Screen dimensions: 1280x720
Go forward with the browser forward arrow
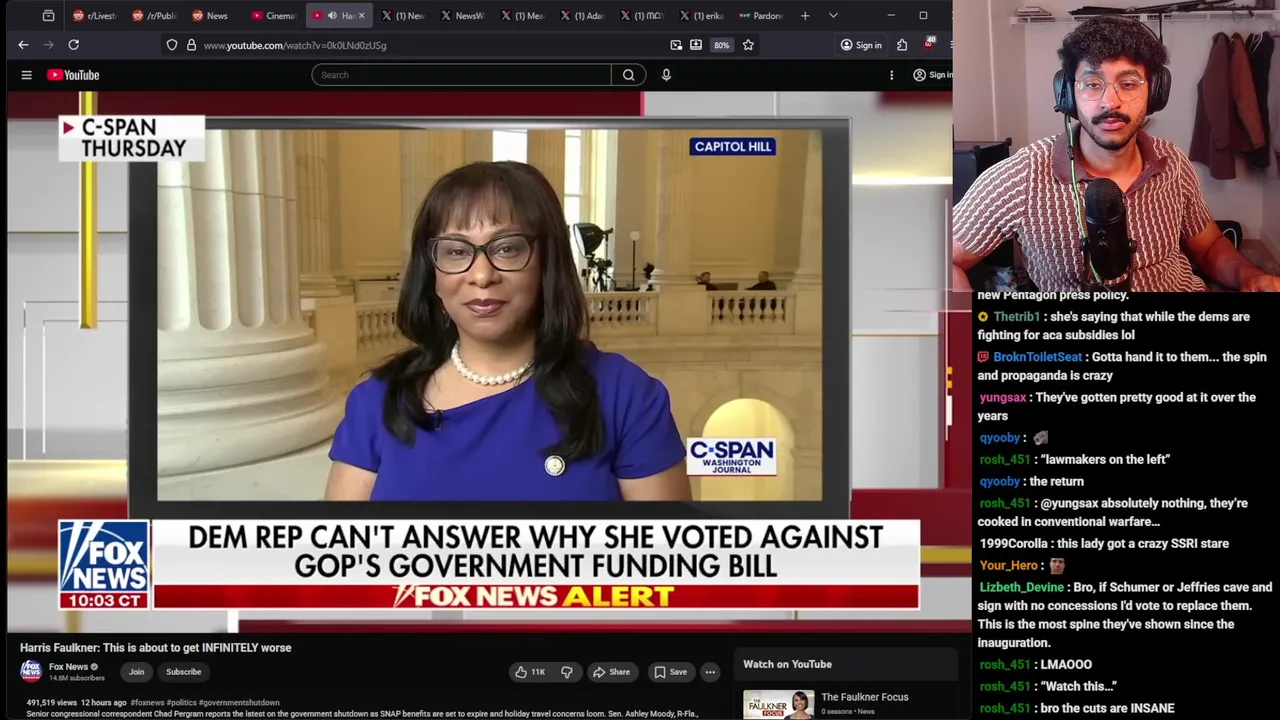(x=48, y=45)
